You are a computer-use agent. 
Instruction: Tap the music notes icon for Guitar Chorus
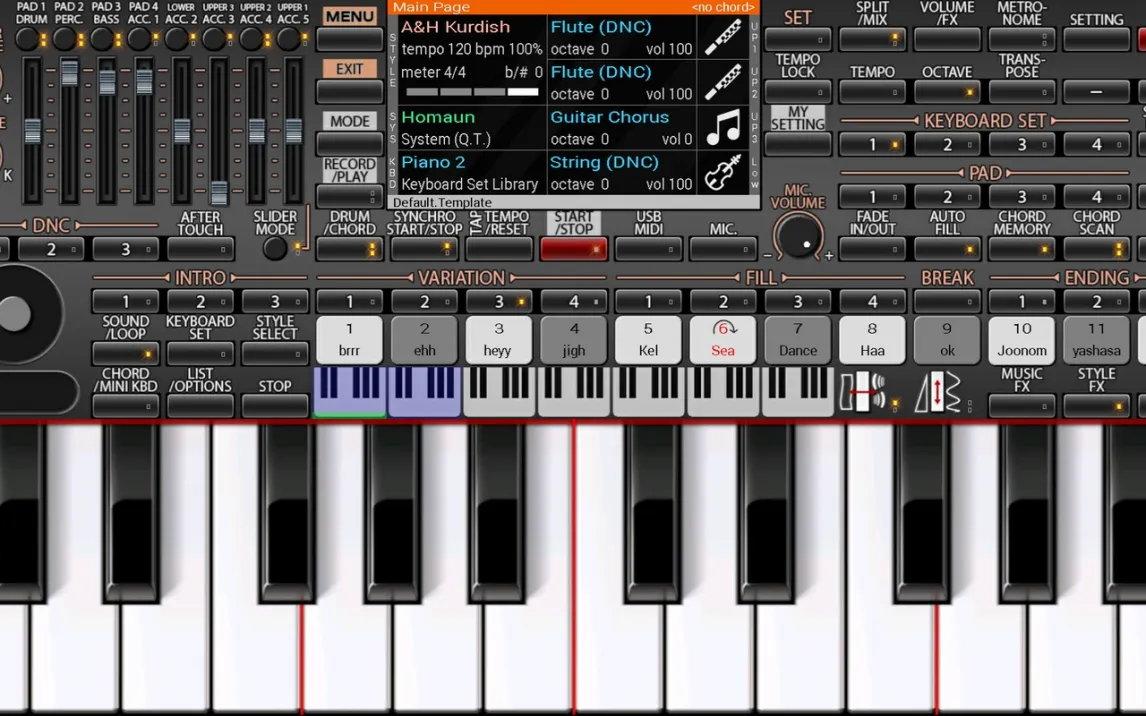point(723,128)
